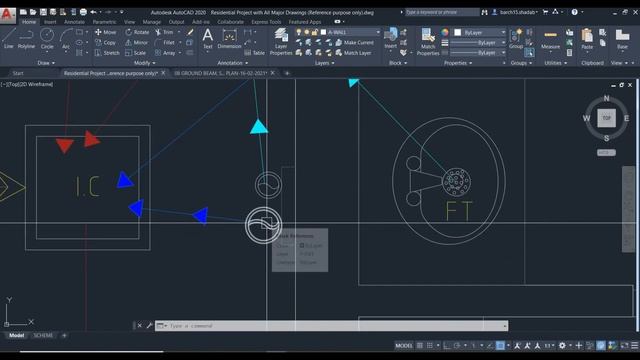This screenshot has height=360, width=640.
Task: Click the Rotate tool
Action: 137,32
